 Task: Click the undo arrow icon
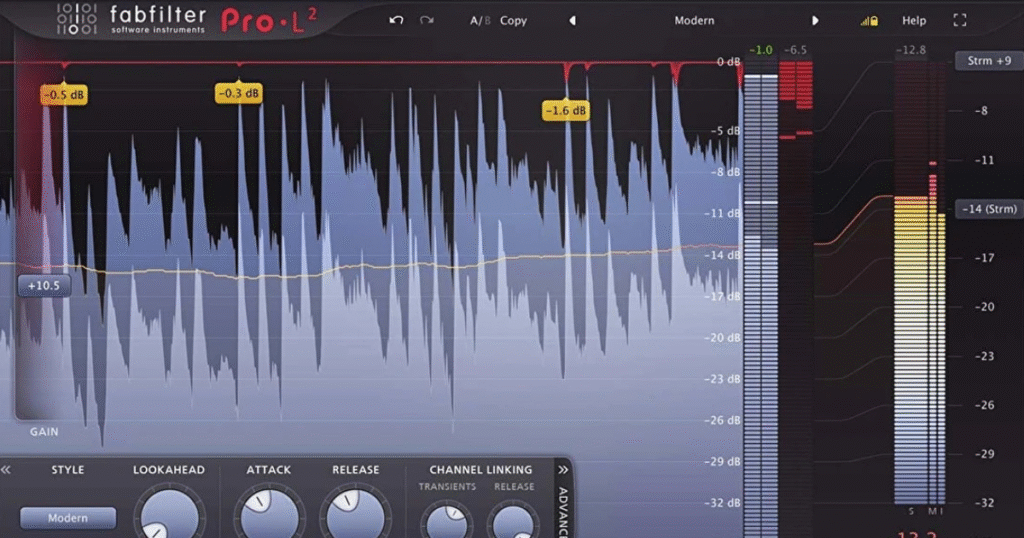(396, 20)
